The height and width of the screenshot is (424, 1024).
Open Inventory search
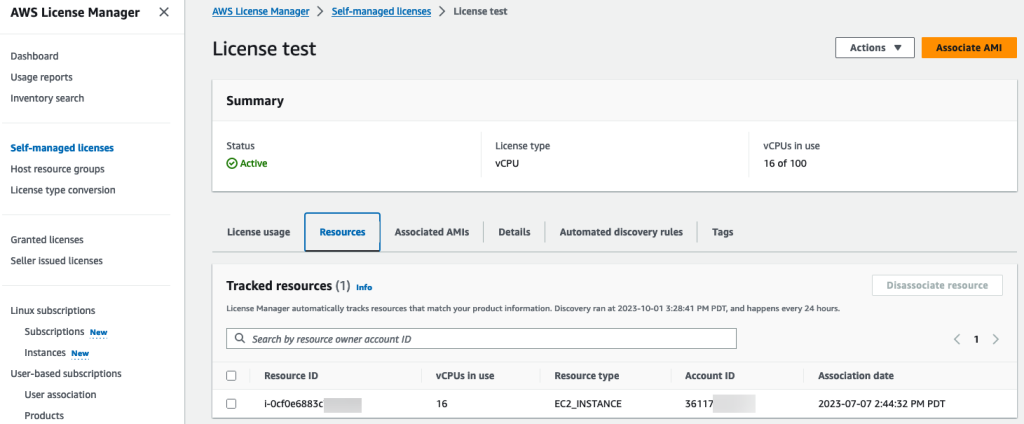[47, 98]
